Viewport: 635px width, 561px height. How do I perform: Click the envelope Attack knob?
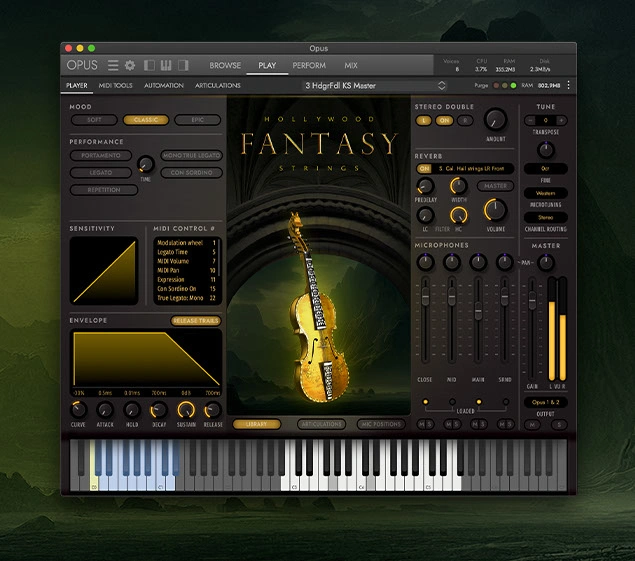pos(105,410)
